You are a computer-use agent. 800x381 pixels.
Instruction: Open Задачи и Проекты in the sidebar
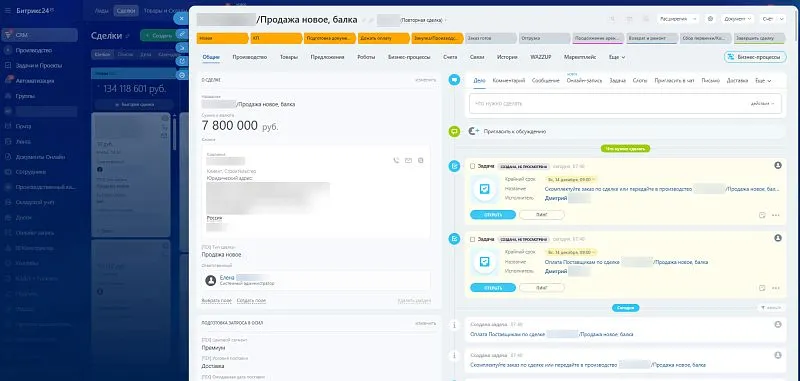coord(39,65)
